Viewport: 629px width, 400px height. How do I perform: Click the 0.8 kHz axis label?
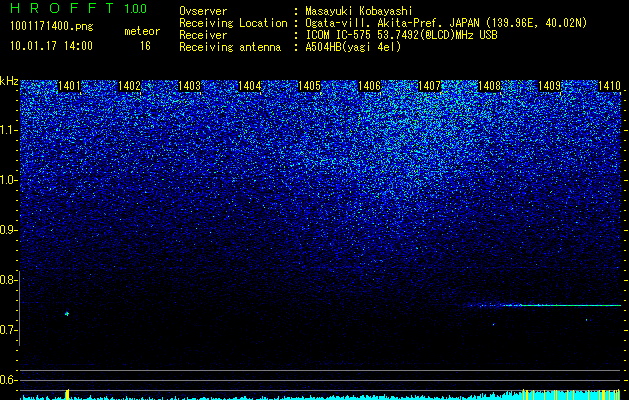click(9, 280)
